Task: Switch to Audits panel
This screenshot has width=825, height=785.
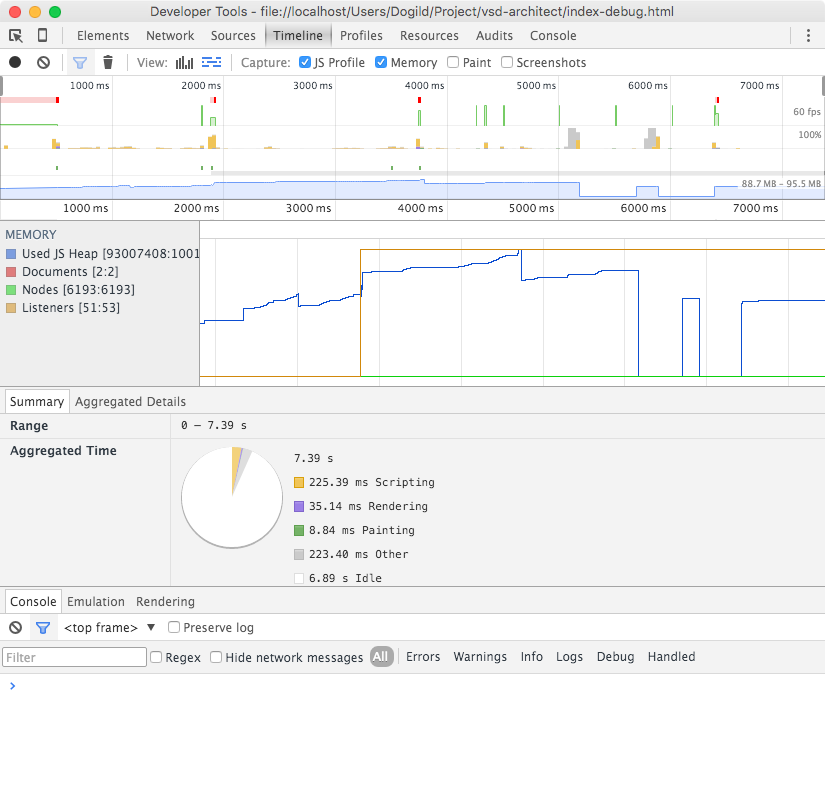Action: point(494,36)
